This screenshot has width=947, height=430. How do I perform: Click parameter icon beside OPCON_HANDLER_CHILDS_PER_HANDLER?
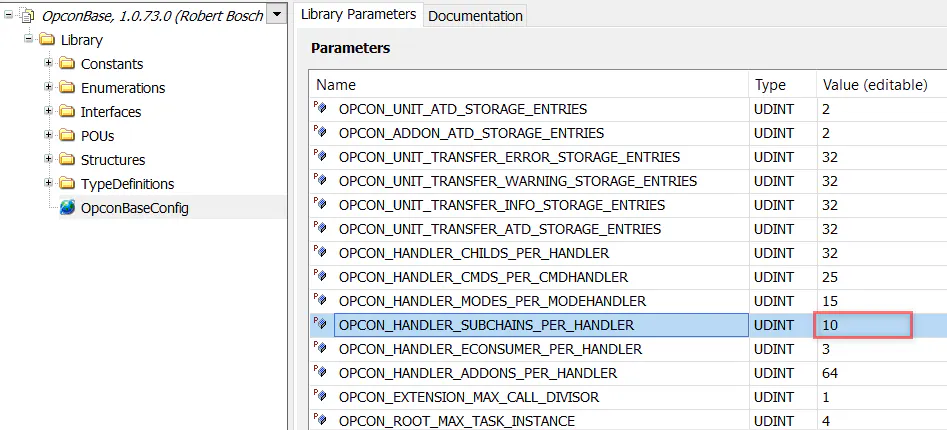[321, 253]
